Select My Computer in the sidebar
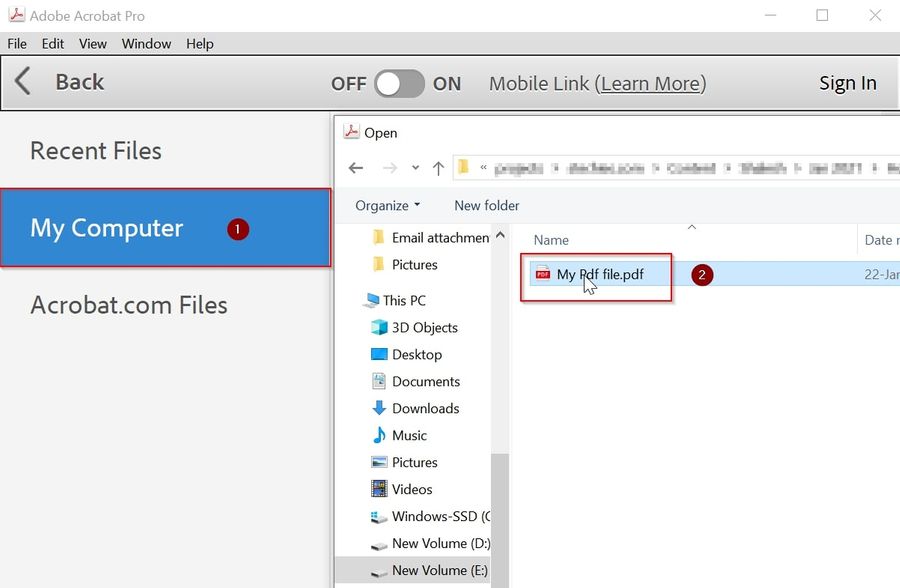The width and height of the screenshot is (900, 588). pyautogui.click(x=166, y=228)
